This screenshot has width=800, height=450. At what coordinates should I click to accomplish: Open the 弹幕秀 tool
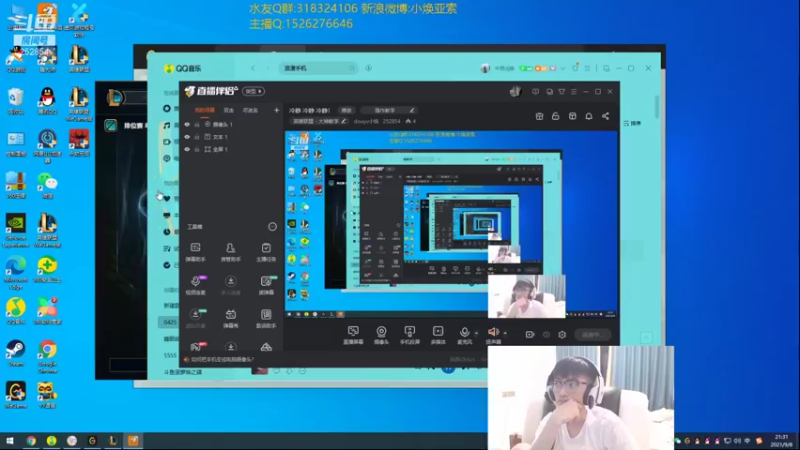pos(231,318)
